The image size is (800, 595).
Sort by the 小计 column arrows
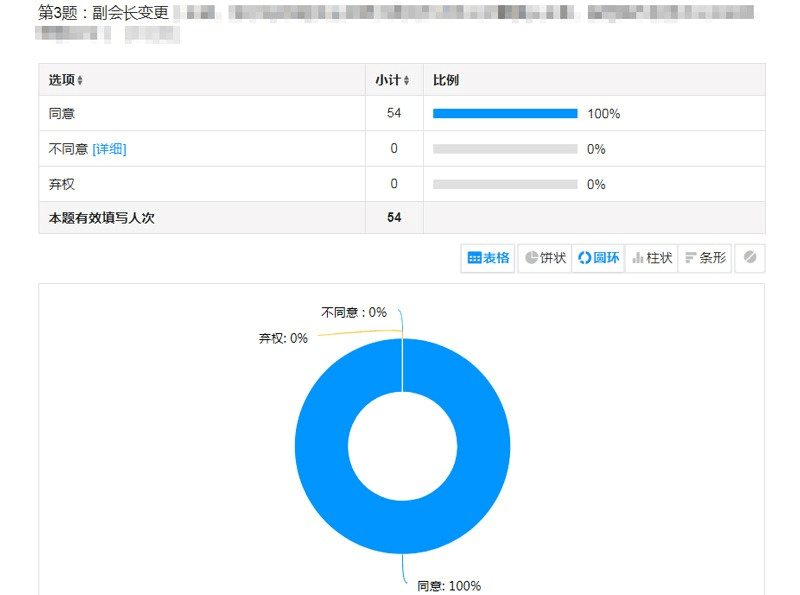coord(406,80)
